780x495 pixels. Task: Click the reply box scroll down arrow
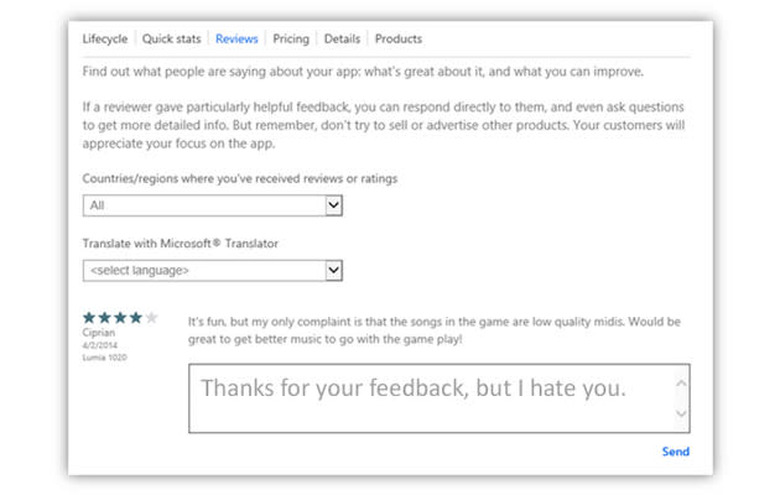pyautogui.click(x=681, y=413)
